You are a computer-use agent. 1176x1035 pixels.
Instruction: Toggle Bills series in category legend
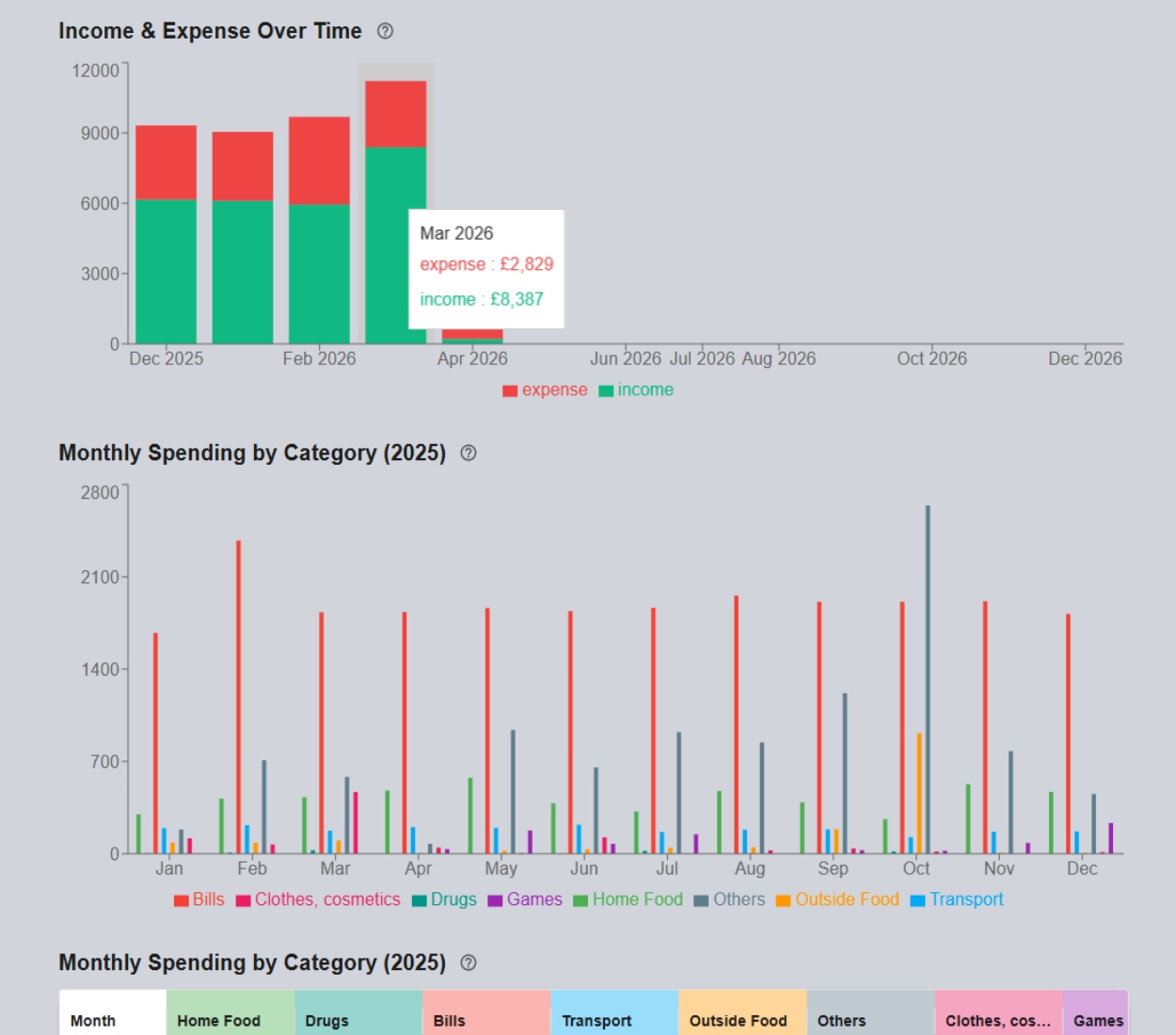pyautogui.click(x=199, y=900)
